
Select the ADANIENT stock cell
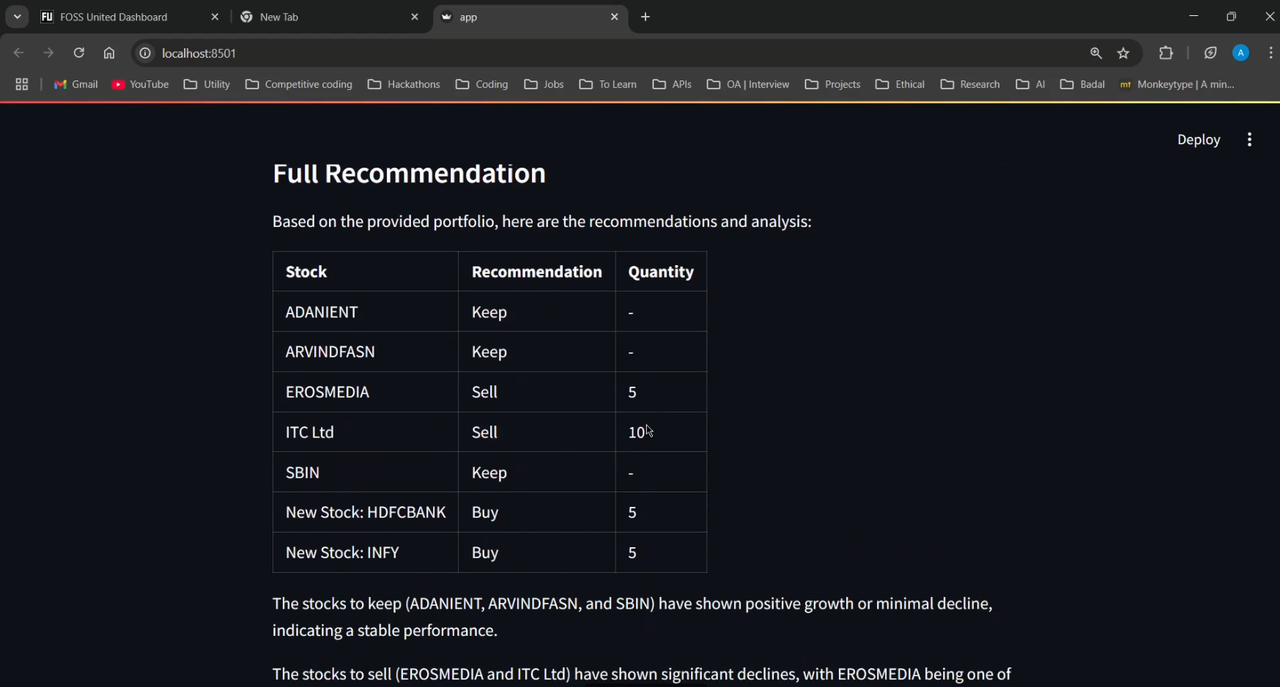click(365, 312)
